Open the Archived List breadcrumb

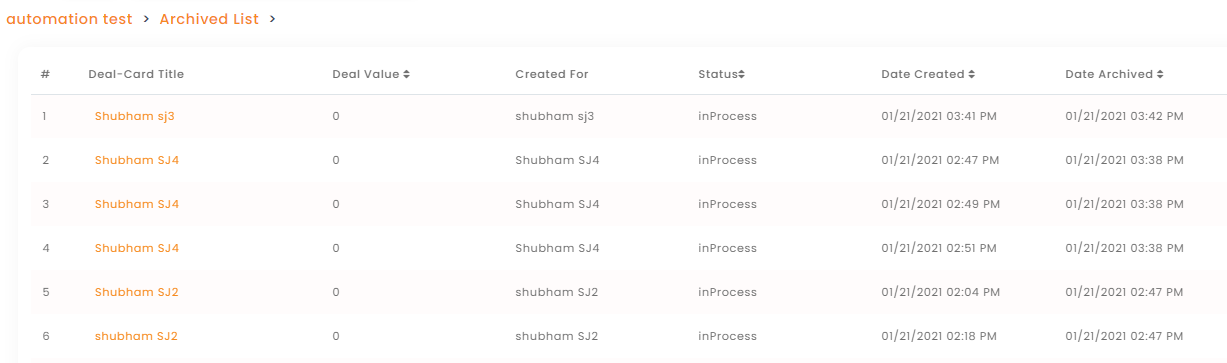209,19
